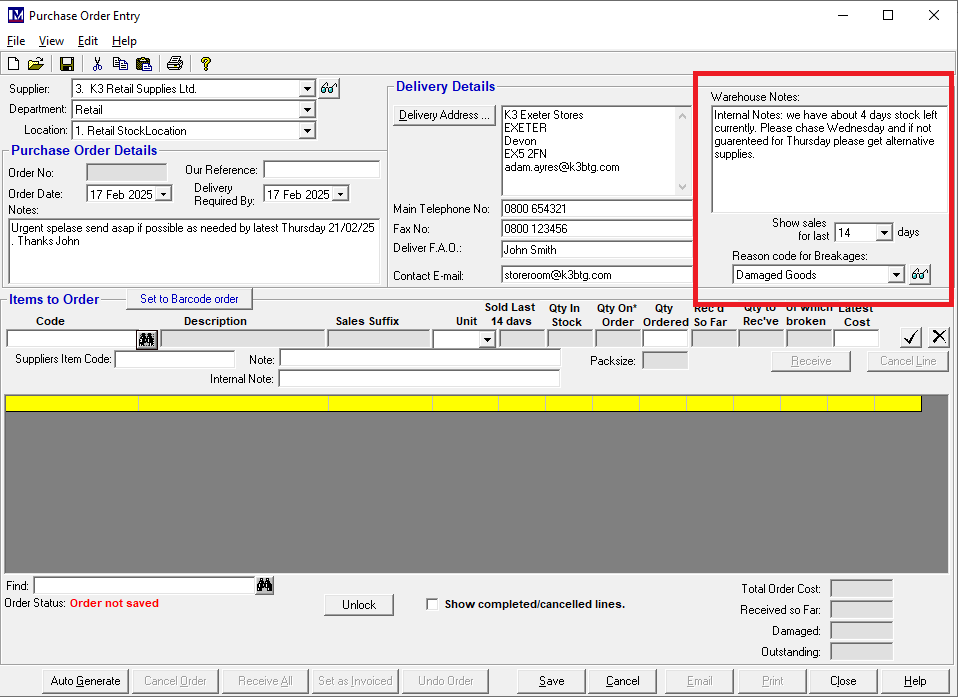Click into the Our Reference field
Viewport: 959px width, 698px height.
coord(321,170)
